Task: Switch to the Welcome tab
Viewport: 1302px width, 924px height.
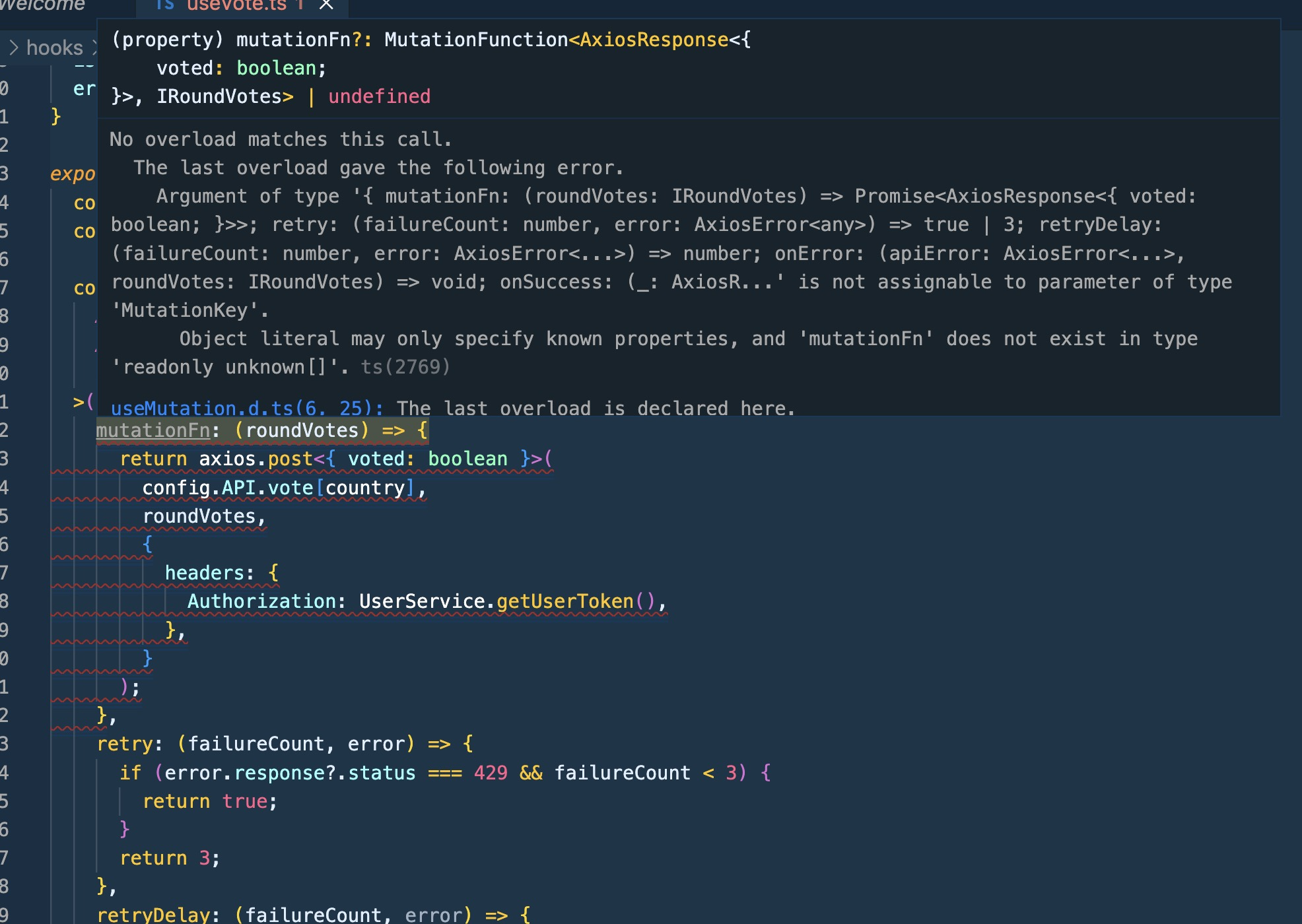Action: (42, 5)
